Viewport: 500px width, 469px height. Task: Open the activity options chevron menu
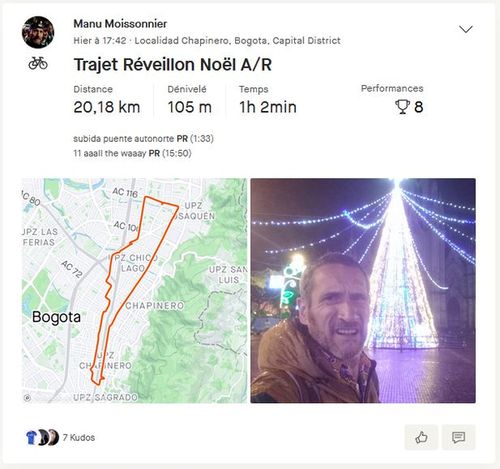click(x=465, y=29)
